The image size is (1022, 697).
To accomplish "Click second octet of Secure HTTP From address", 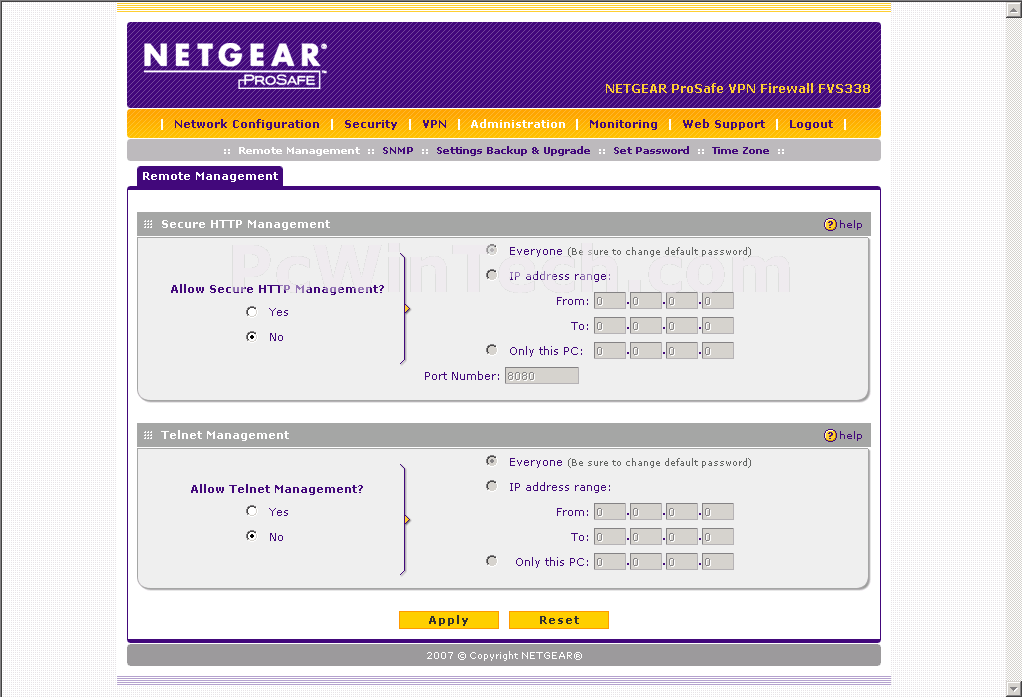I will (646, 301).
